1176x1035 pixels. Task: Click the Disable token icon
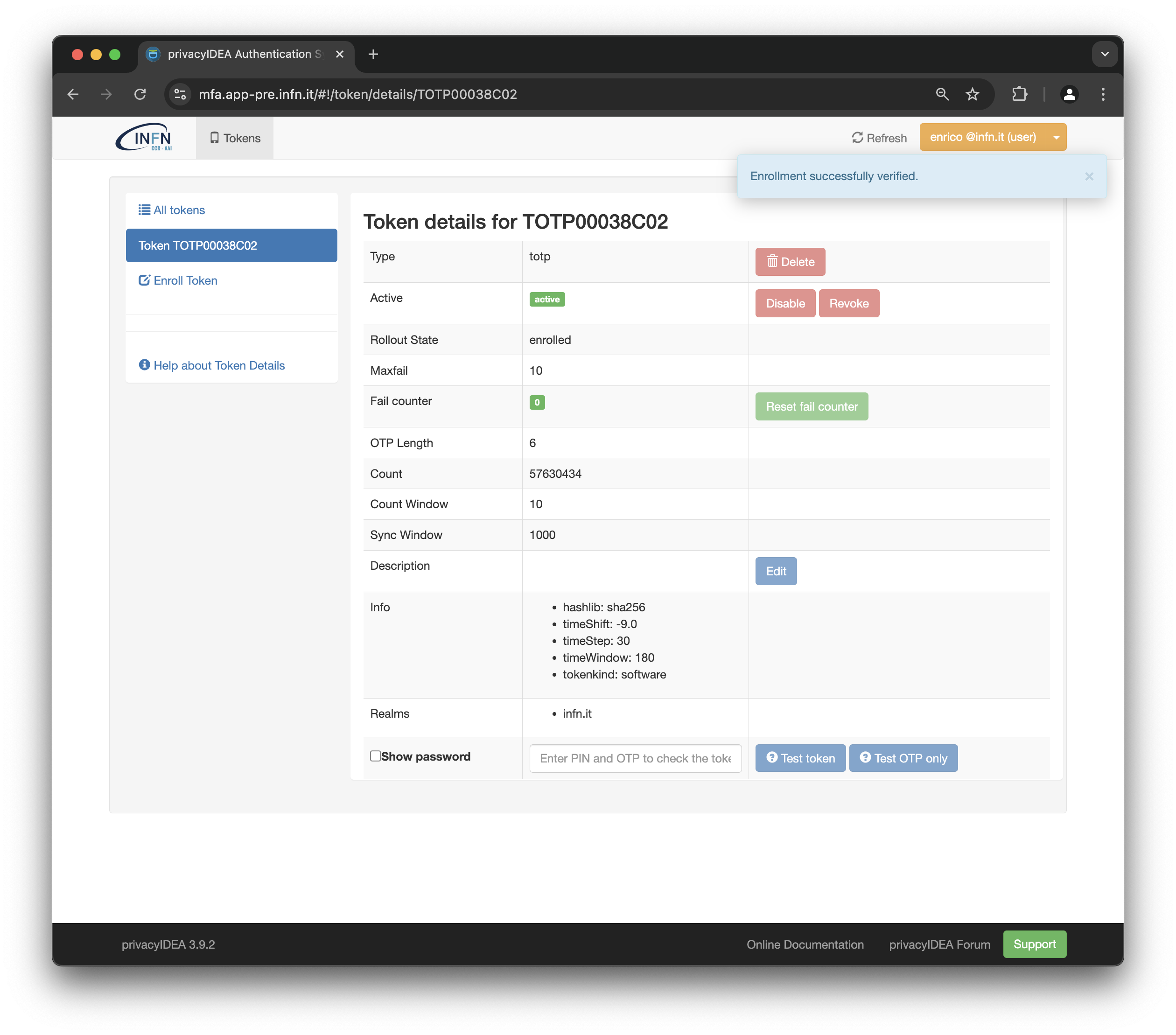coord(784,303)
